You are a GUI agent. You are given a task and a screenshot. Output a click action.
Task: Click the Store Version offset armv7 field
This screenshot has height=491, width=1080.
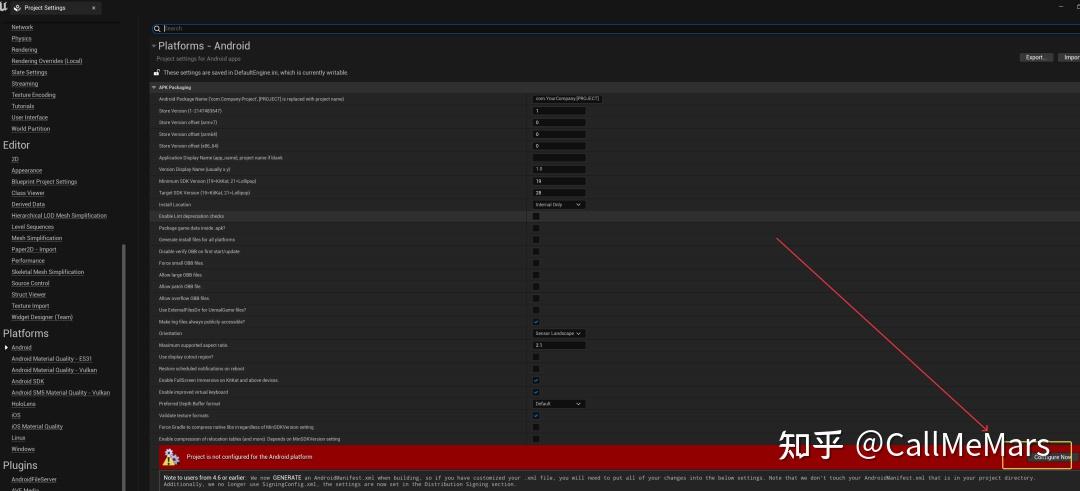pyautogui.click(x=559, y=123)
